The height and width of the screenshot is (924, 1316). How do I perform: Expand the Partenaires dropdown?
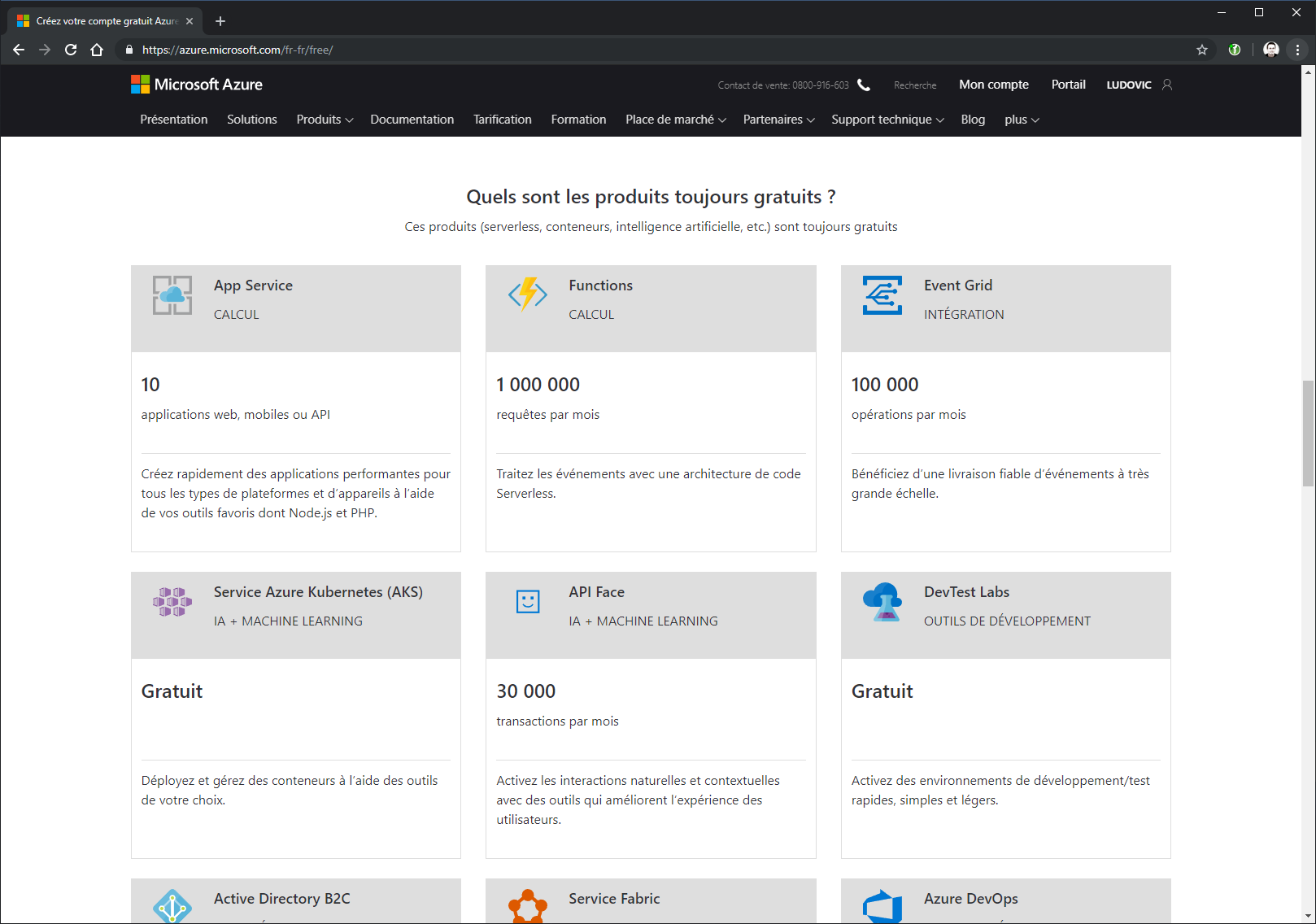(778, 120)
